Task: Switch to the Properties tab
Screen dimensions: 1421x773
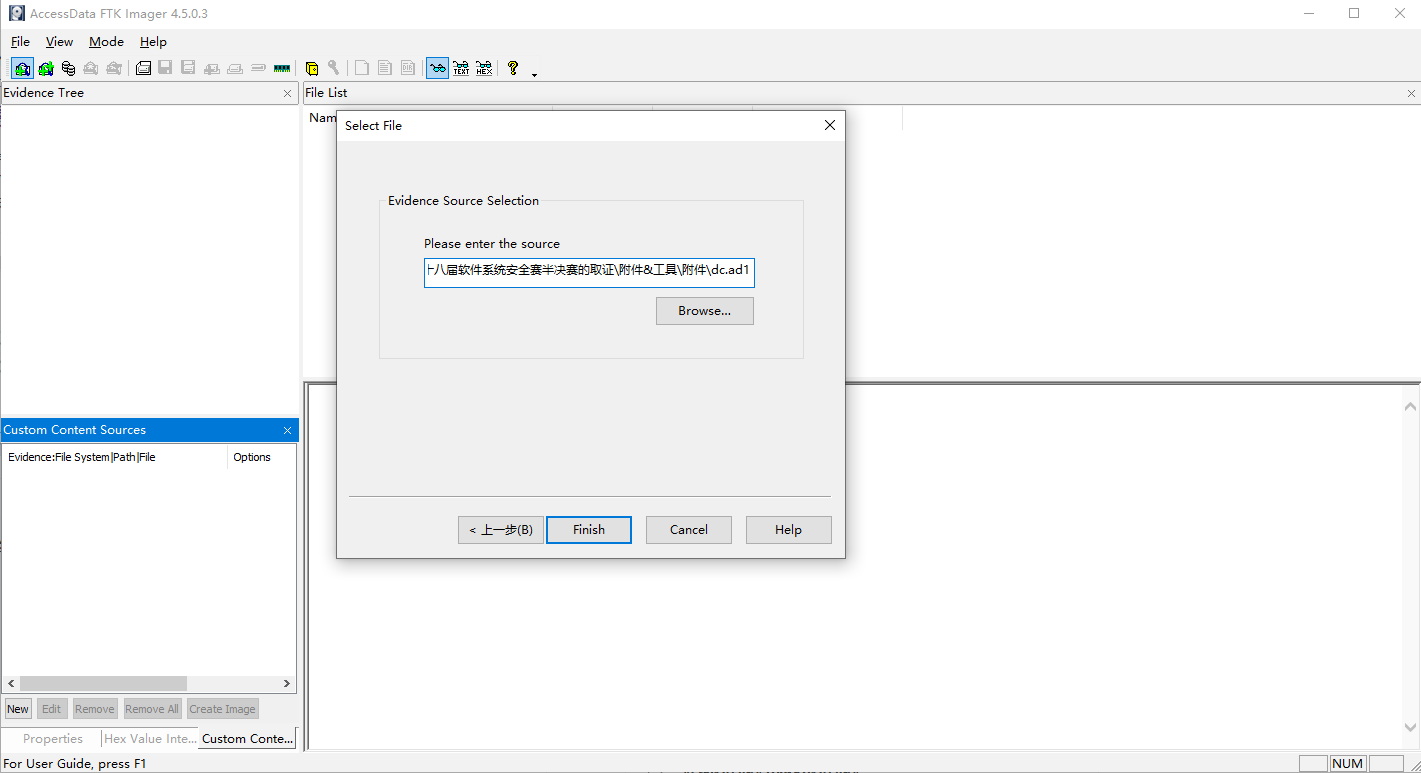Action: click(x=53, y=739)
